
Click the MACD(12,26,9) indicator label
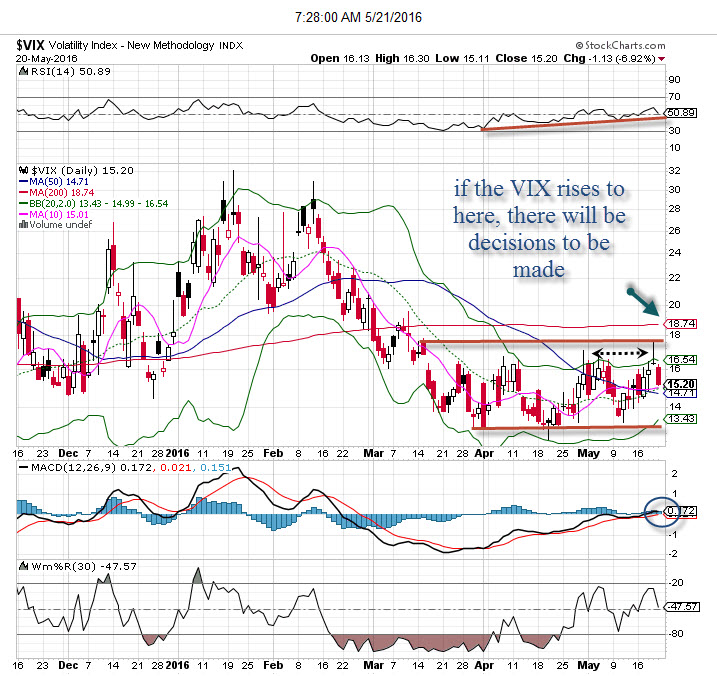point(60,469)
